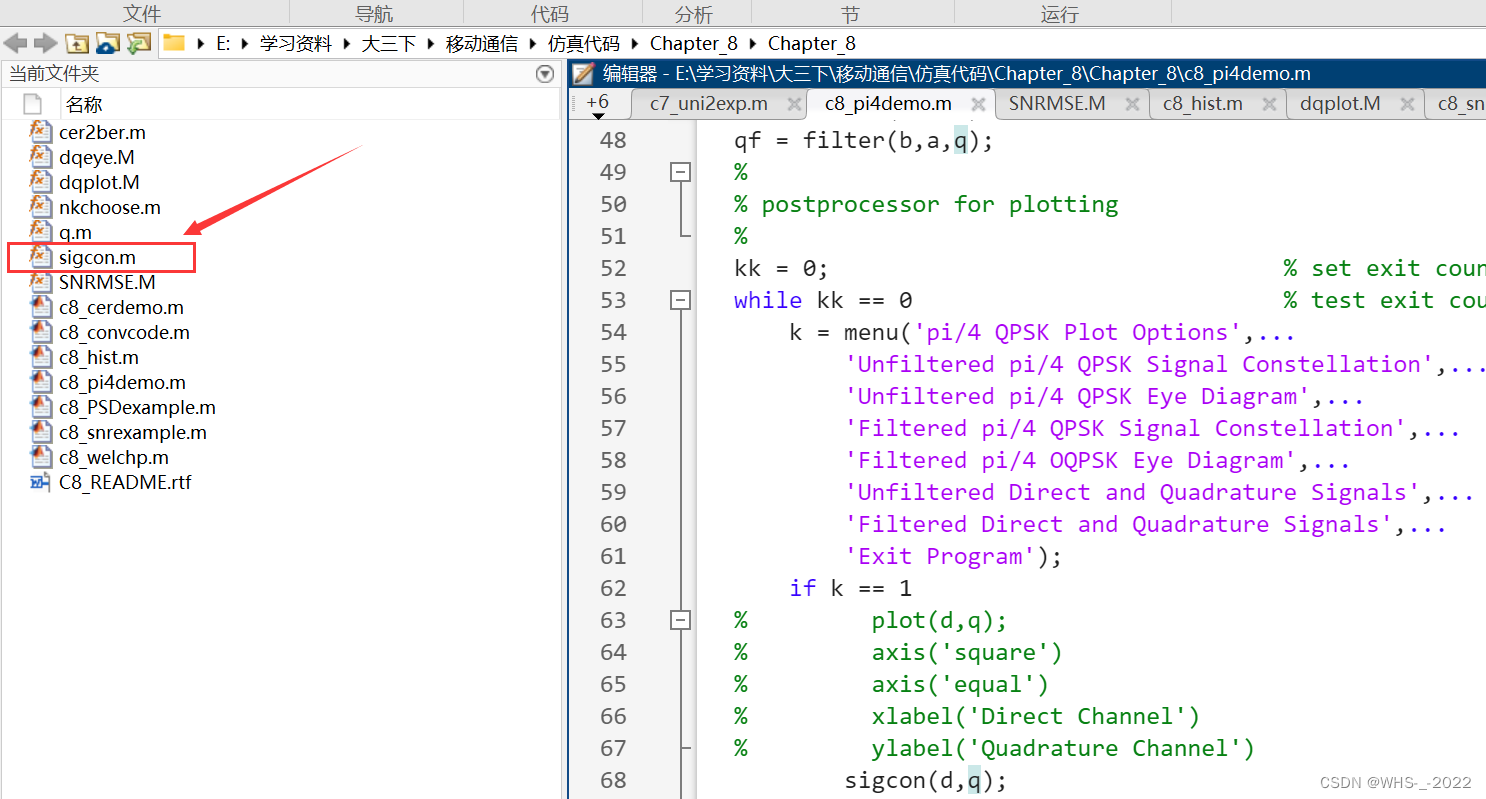This screenshot has height=799, width=1486.
Task: Navigate to 学习资料 in the address path
Action: 297,44
